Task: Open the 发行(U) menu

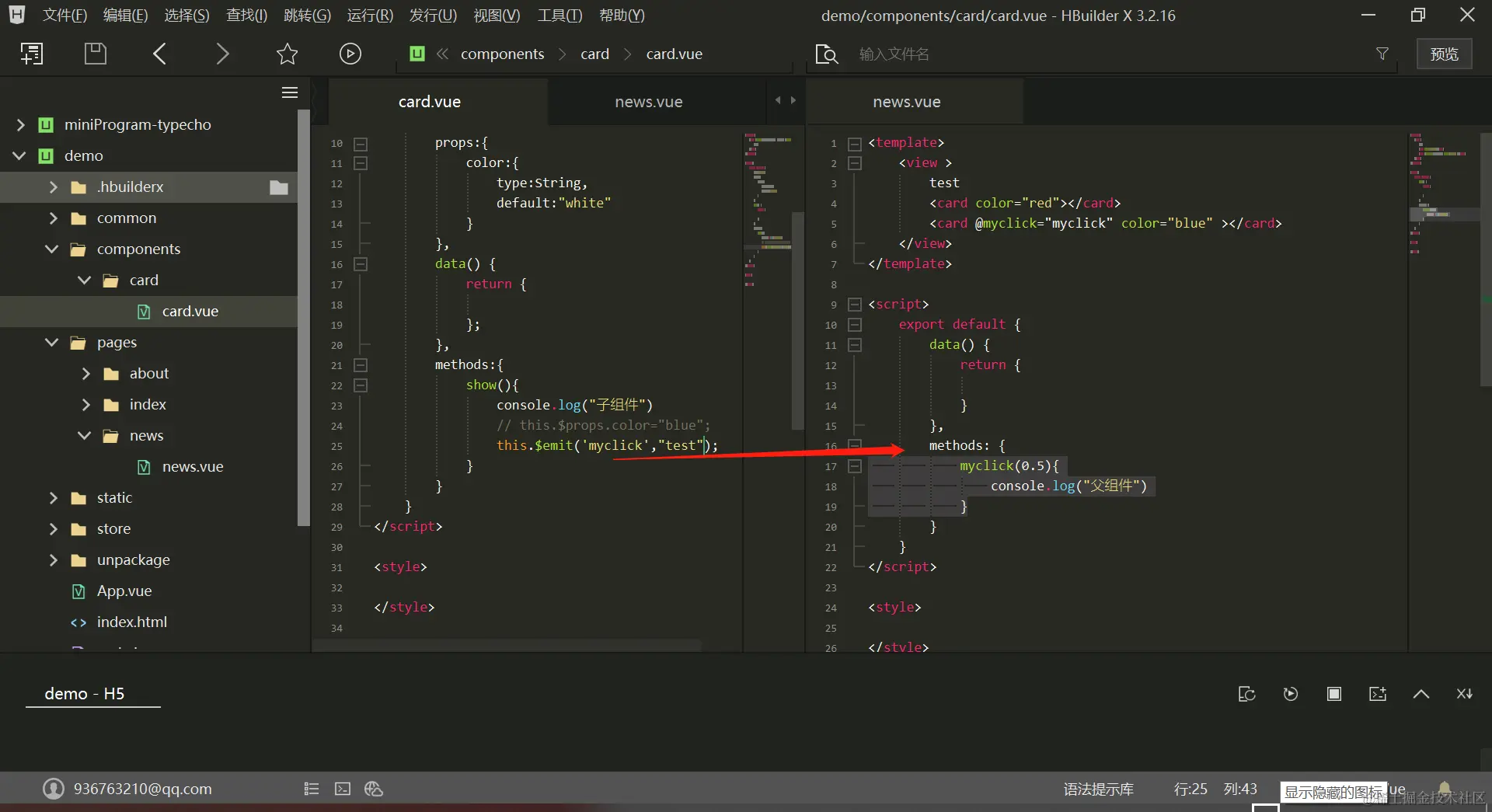Action: (433, 16)
